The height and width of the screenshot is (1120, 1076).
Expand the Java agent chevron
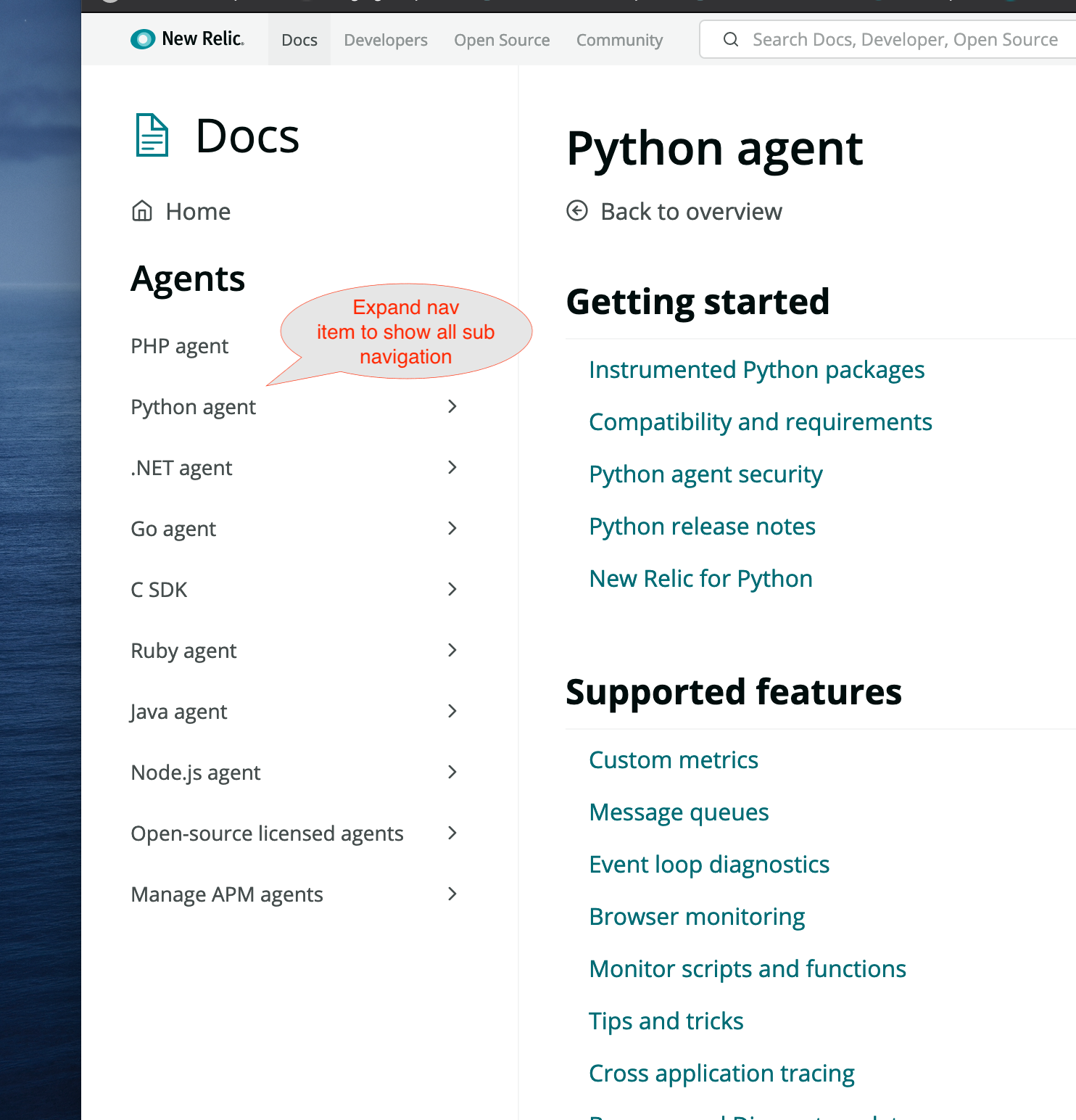pos(452,711)
